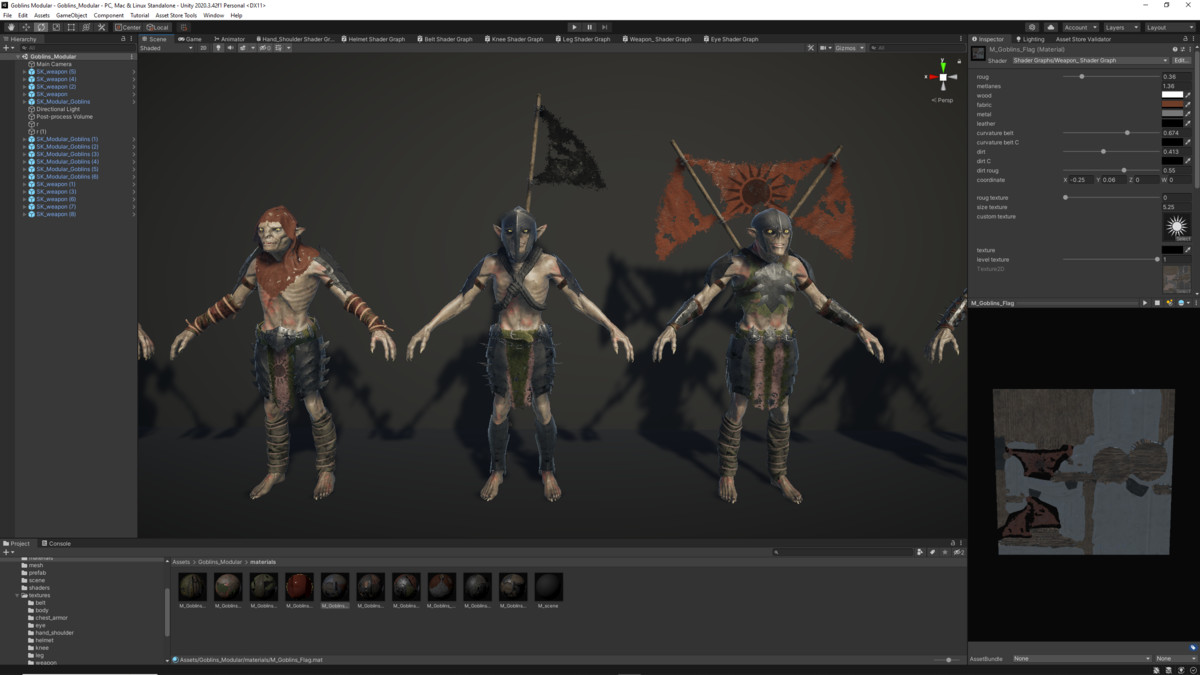Toggle the Center pivot mode button

click(x=128, y=27)
